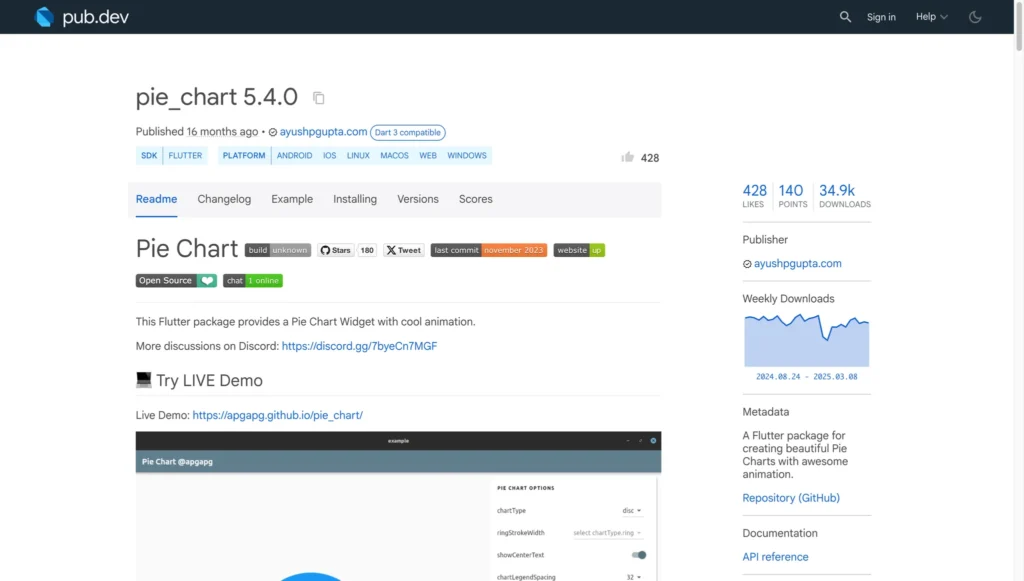The width and height of the screenshot is (1024, 581).
Task: Like the package with thumbs-up icon
Action: point(628,157)
